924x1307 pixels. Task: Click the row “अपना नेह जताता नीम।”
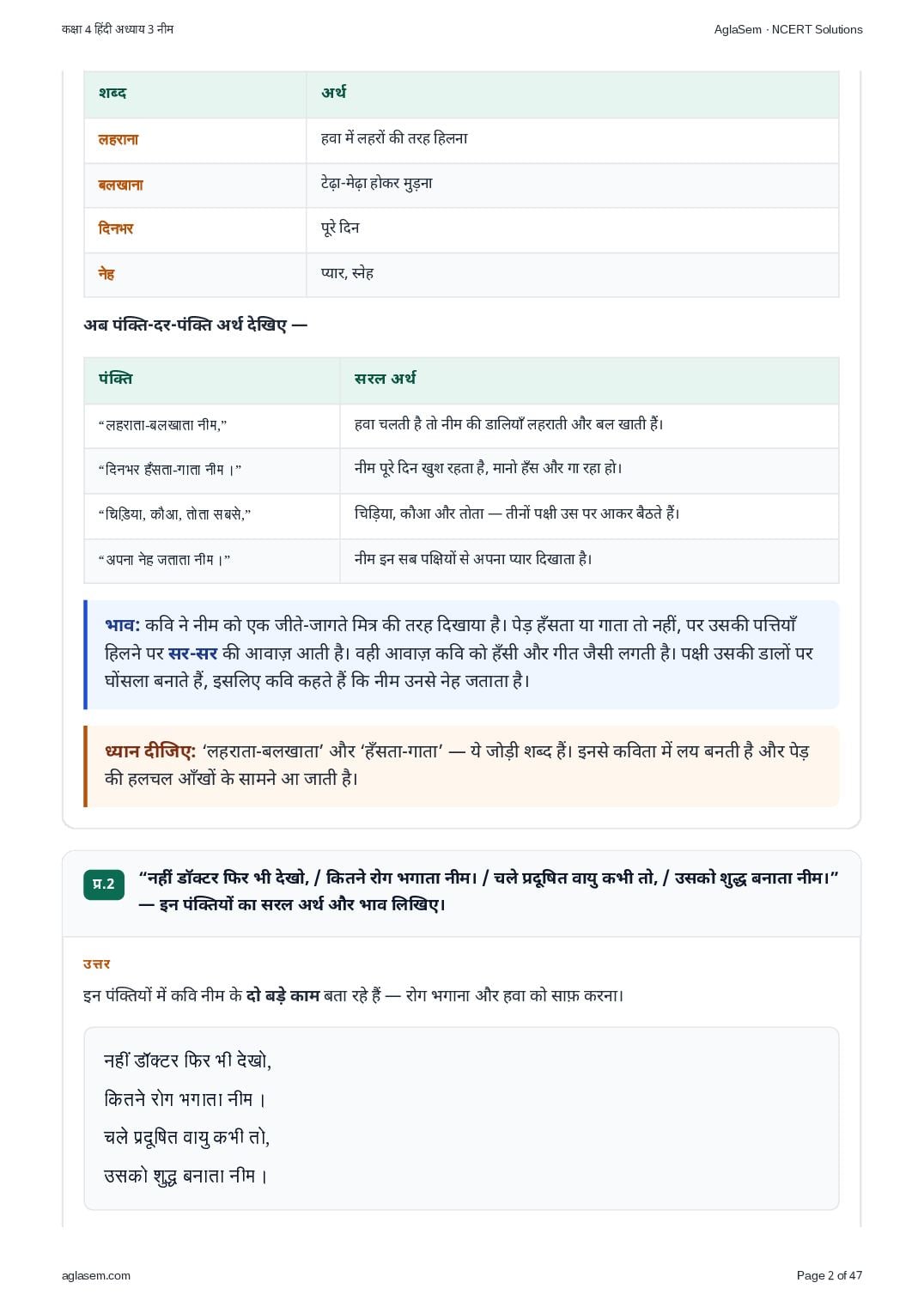click(461, 560)
